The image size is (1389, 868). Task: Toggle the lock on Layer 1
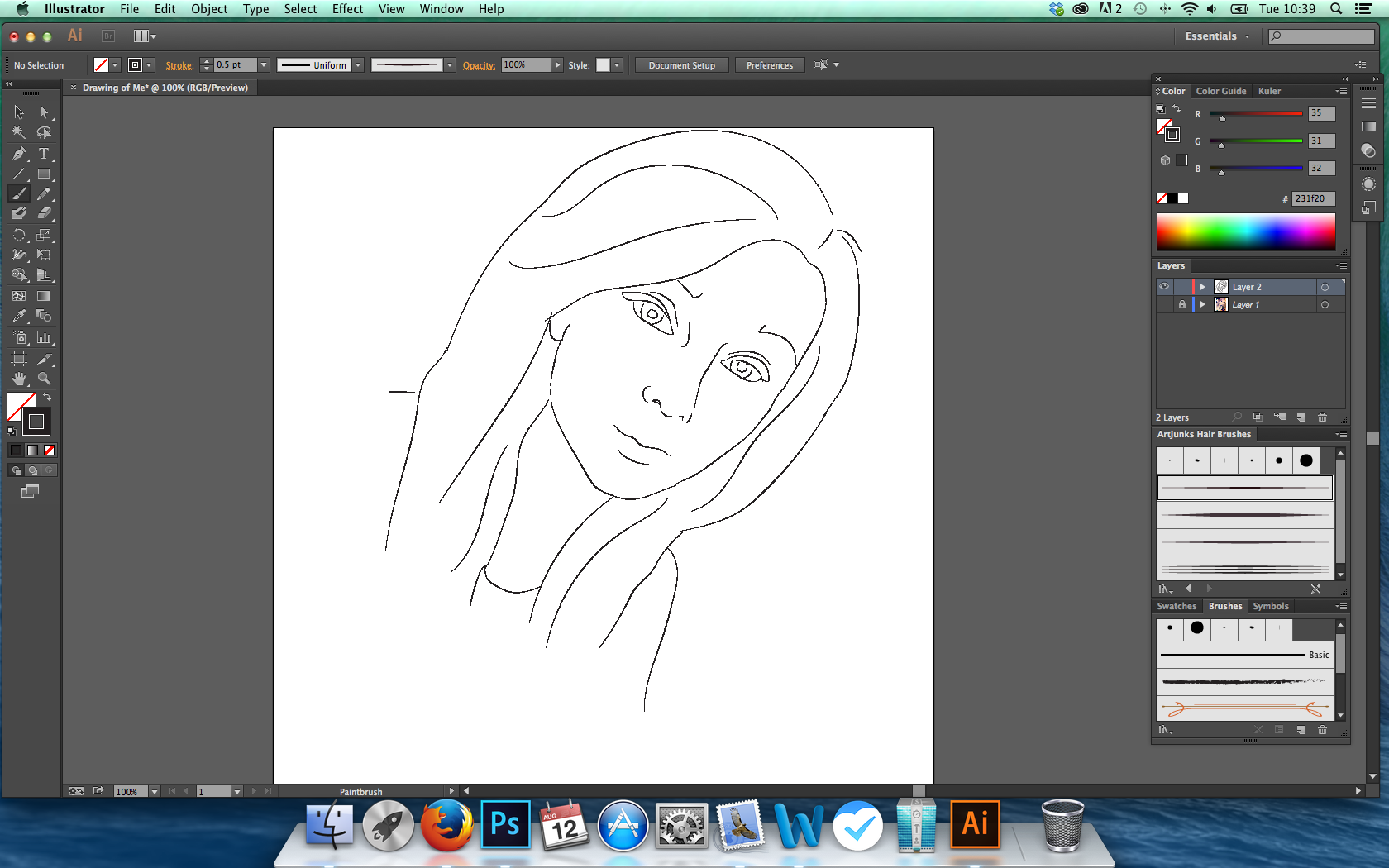1182,305
